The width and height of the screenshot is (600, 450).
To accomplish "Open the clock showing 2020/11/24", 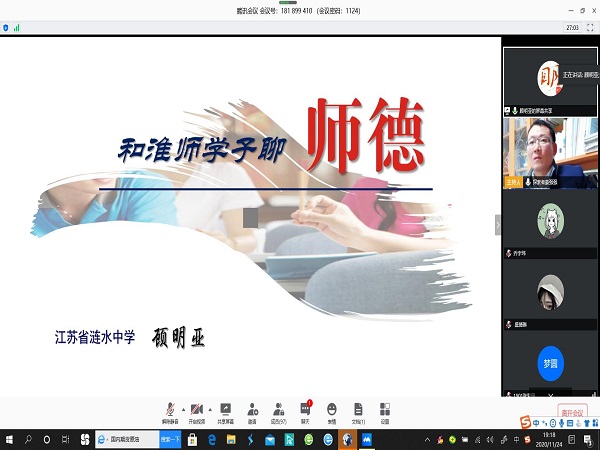I will pos(549,440).
